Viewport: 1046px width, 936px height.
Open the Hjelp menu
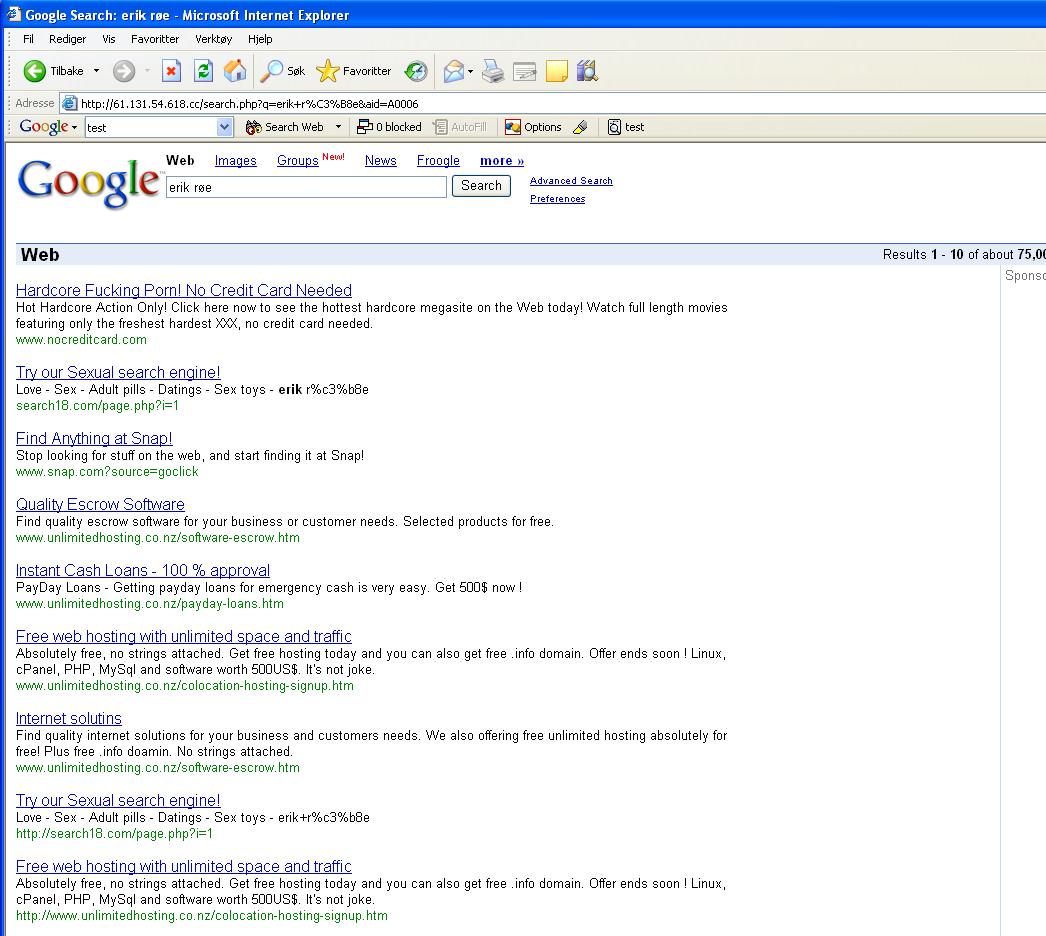click(260, 39)
